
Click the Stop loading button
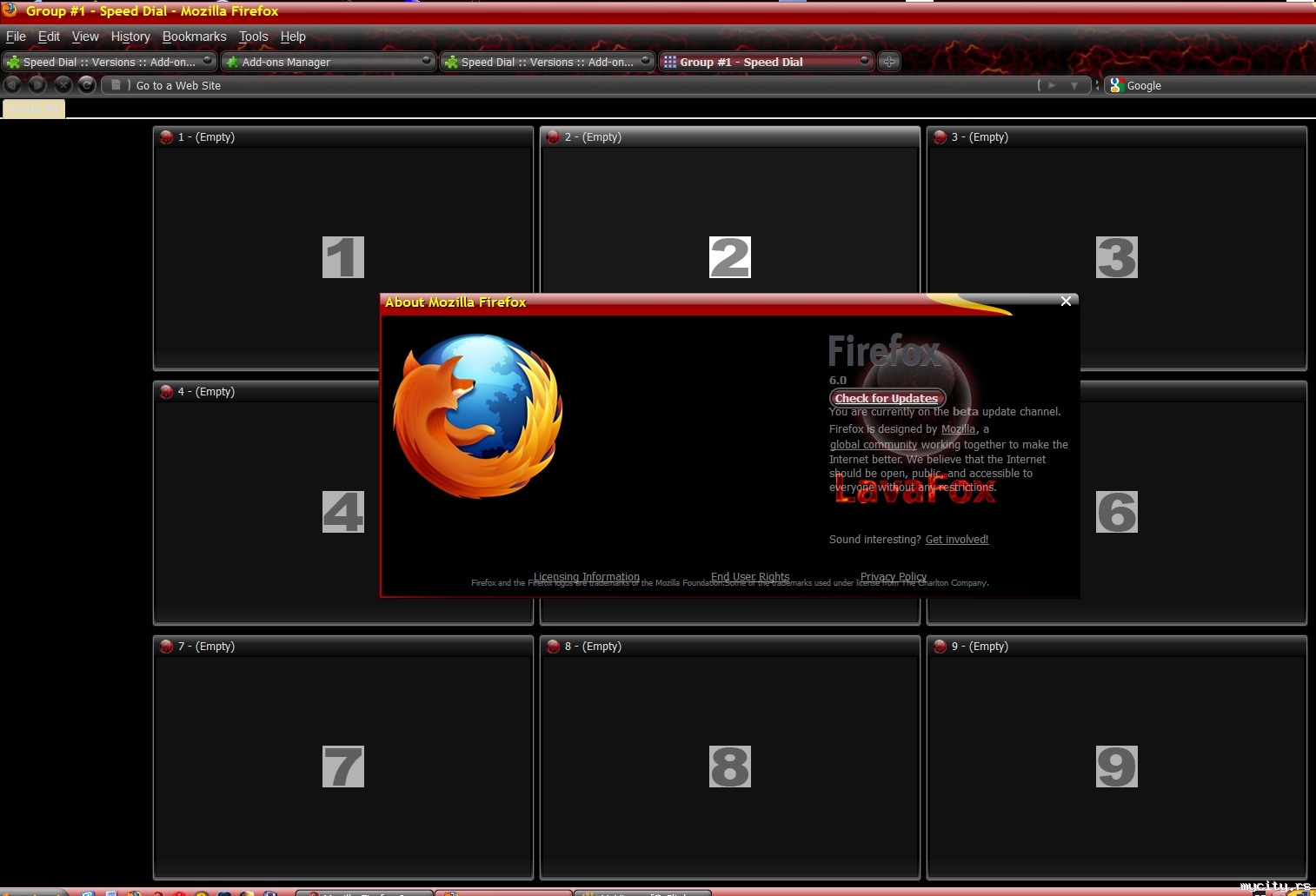click(63, 84)
